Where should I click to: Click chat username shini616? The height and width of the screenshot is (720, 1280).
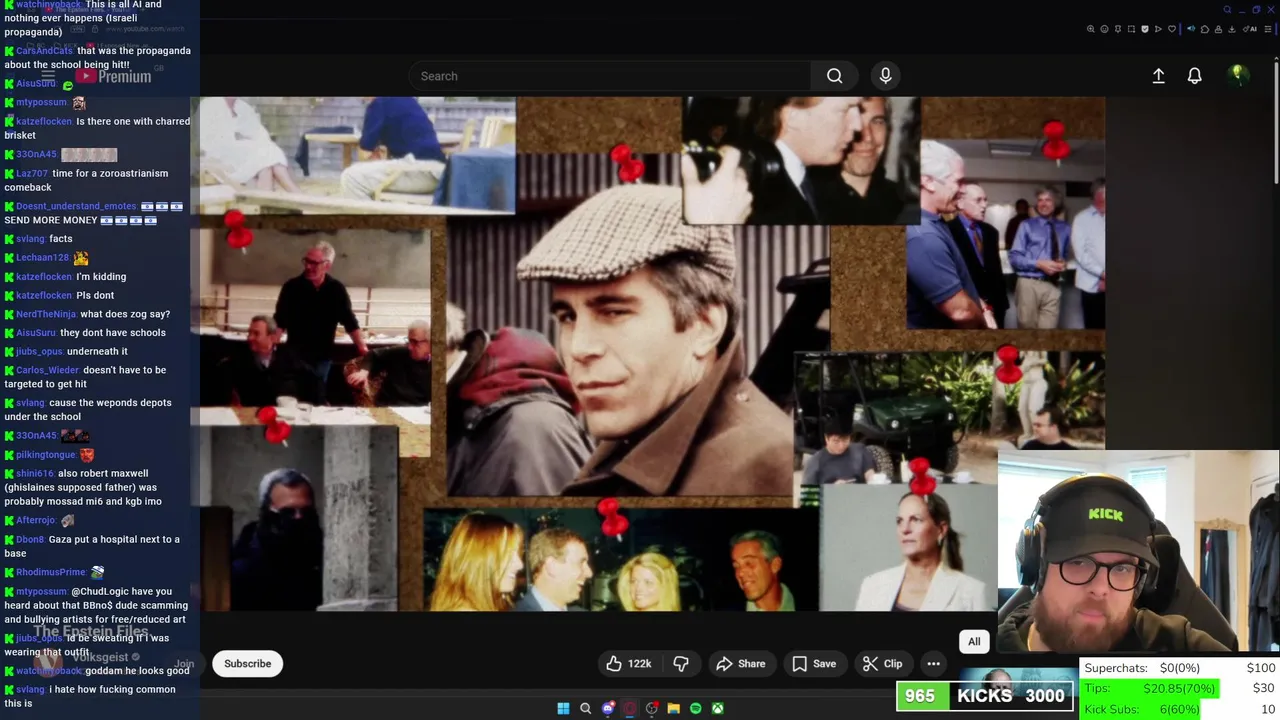(35, 473)
